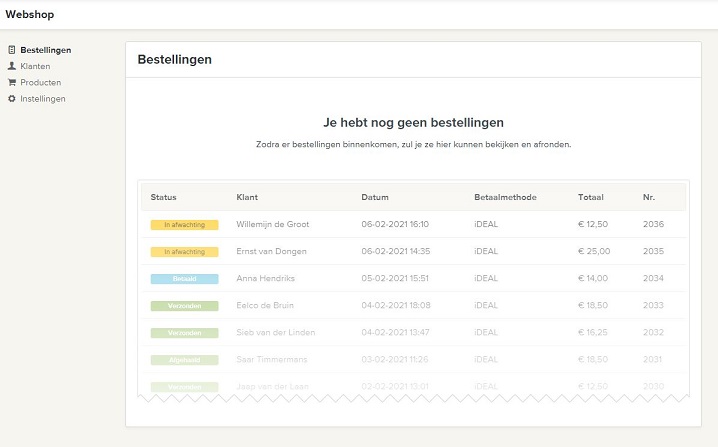Click the Bestellingen clipboard icon in sidebar
Image resolution: width=718 pixels, height=447 pixels.
pos(12,50)
